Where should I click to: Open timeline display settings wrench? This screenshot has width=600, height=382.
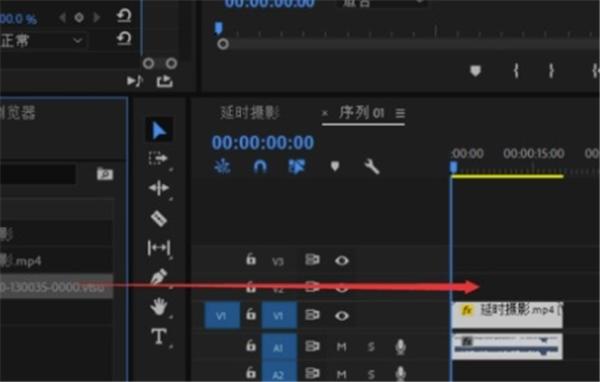point(372,167)
